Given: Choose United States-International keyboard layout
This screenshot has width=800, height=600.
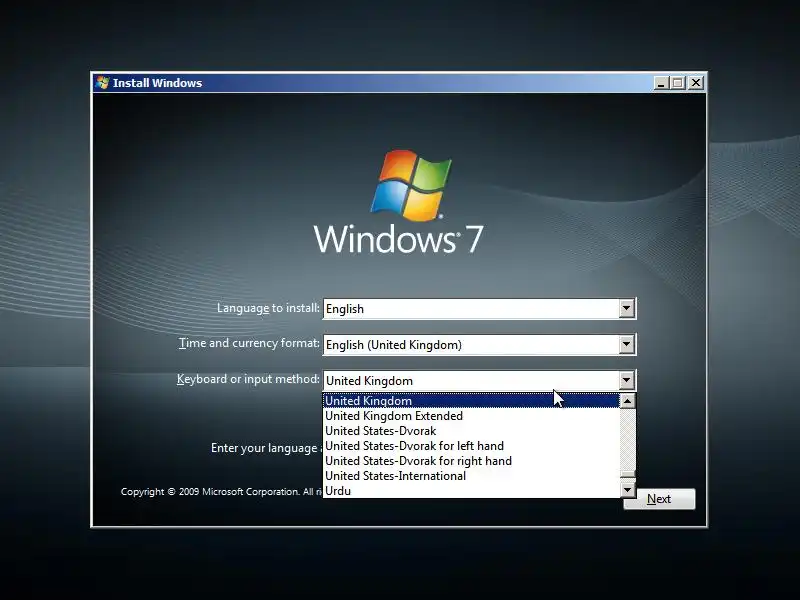Looking at the screenshot, I should pyautogui.click(x=471, y=476).
